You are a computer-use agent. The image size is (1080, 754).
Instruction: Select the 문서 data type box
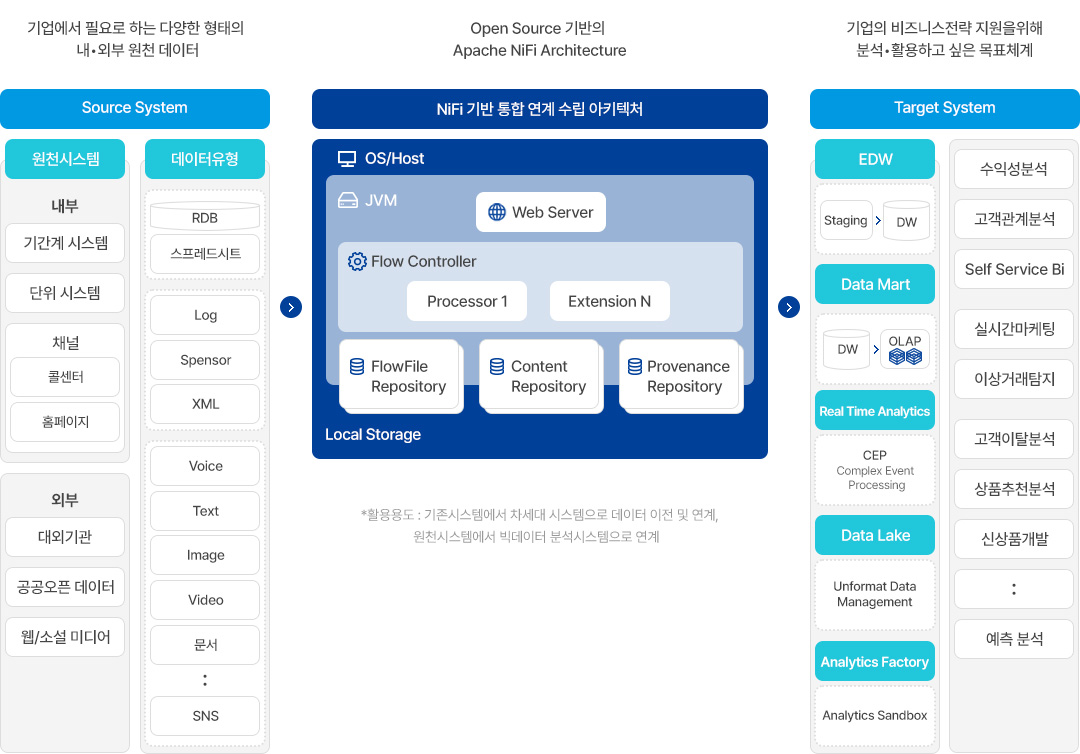tap(205, 645)
